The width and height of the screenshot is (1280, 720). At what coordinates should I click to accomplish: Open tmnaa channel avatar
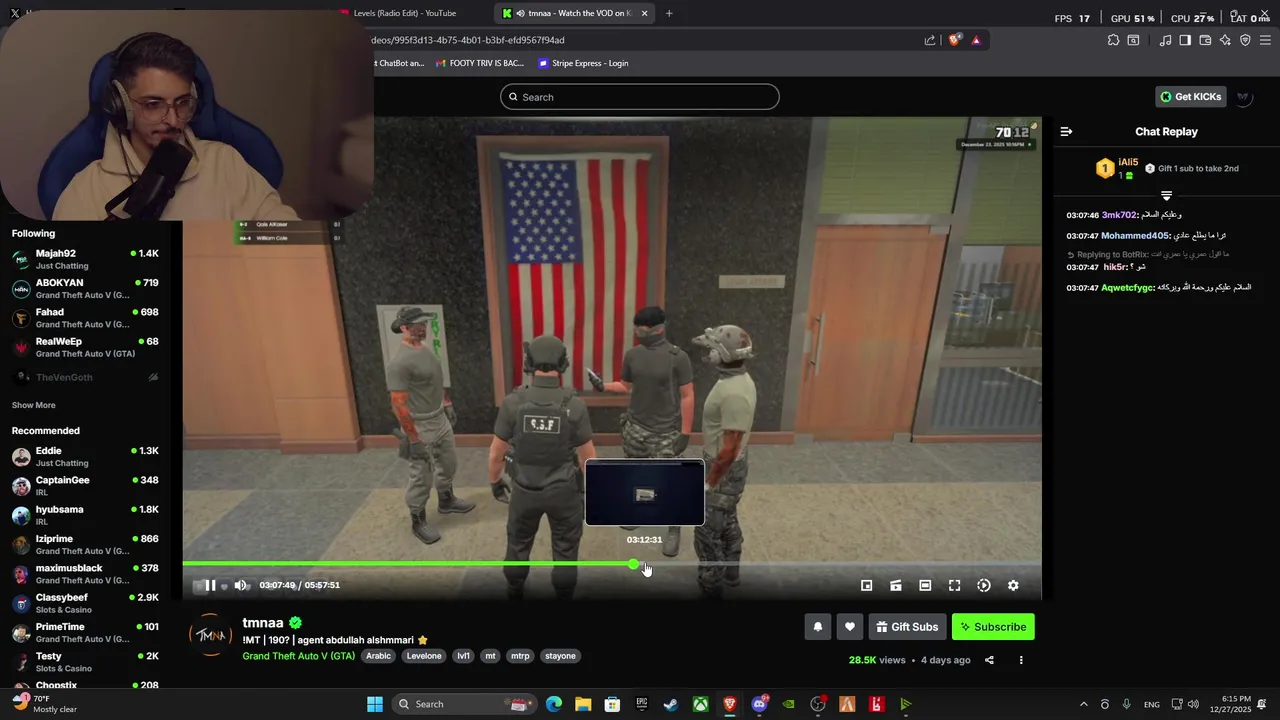coord(211,635)
